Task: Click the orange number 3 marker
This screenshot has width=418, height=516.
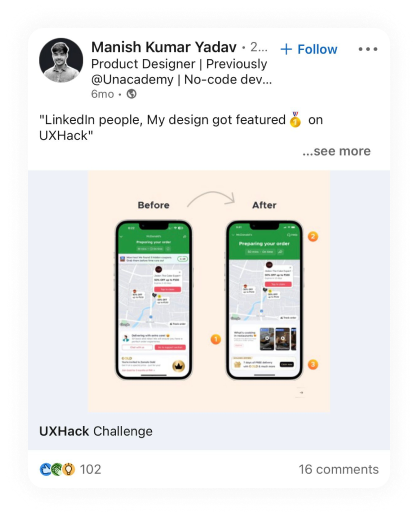Action: pyautogui.click(x=313, y=364)
